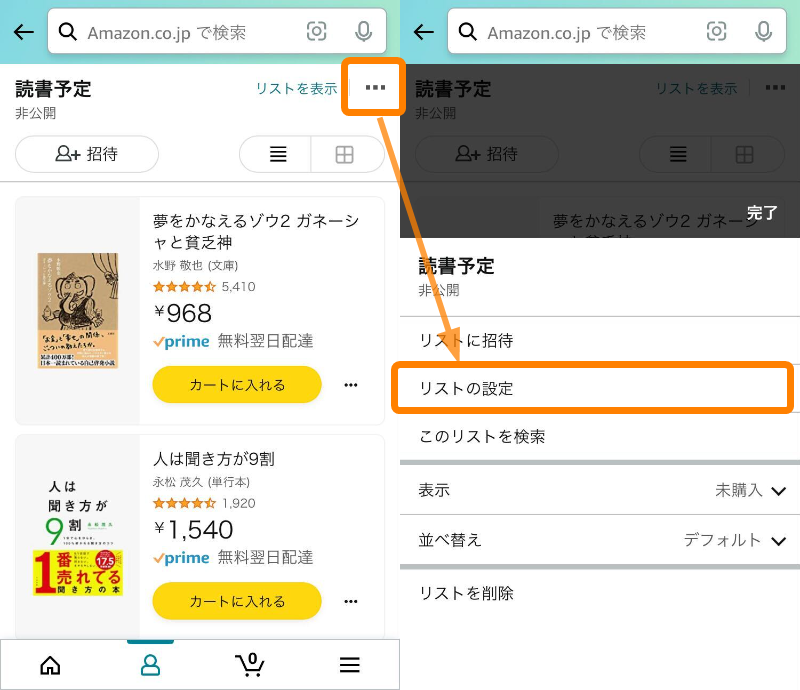Switch to list view layout on the left screen
The width and height of the screenshot is (800, 690).
[278, 154]
